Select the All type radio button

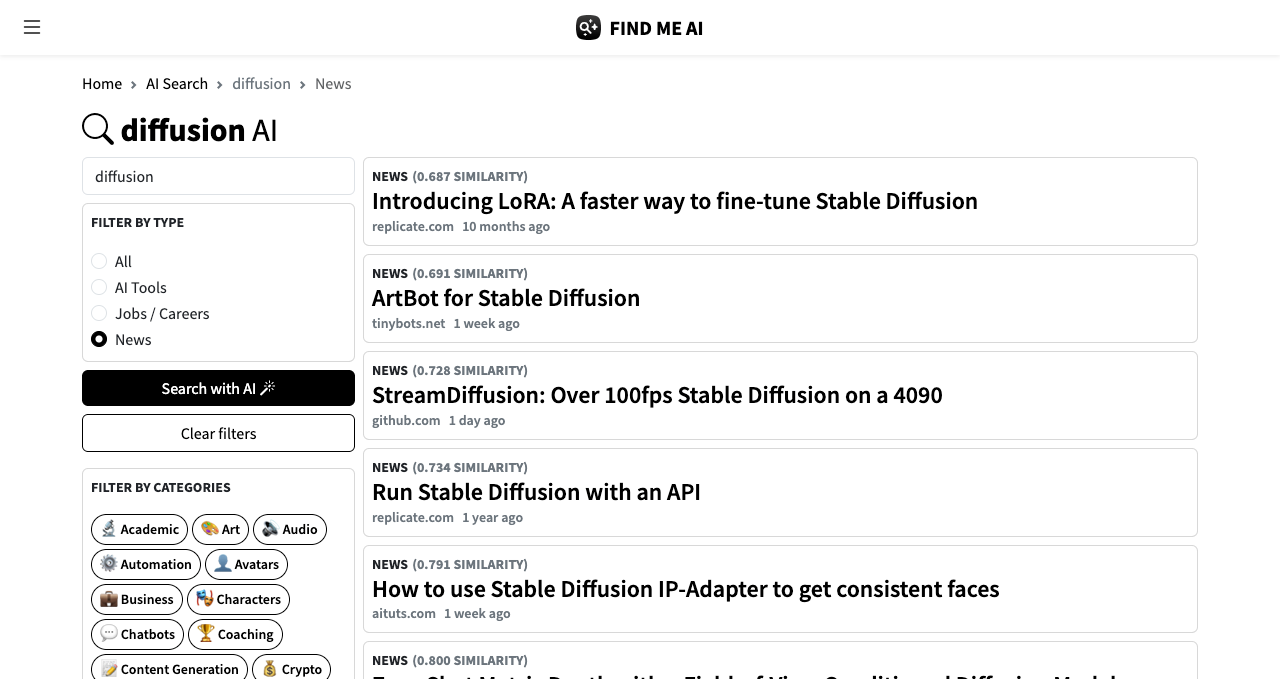(x=99, y=261)
